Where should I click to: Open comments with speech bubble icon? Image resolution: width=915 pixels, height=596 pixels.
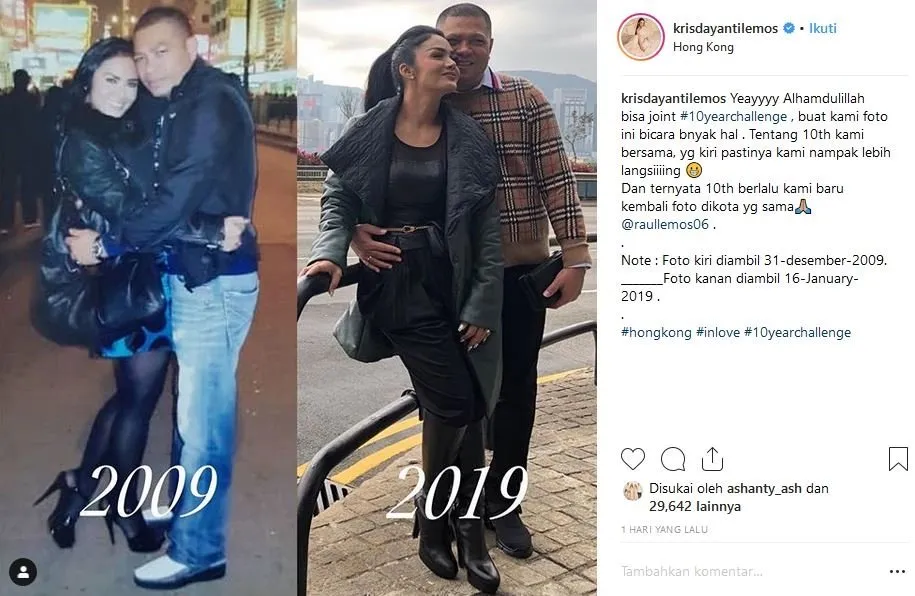[x=673, y=459]
